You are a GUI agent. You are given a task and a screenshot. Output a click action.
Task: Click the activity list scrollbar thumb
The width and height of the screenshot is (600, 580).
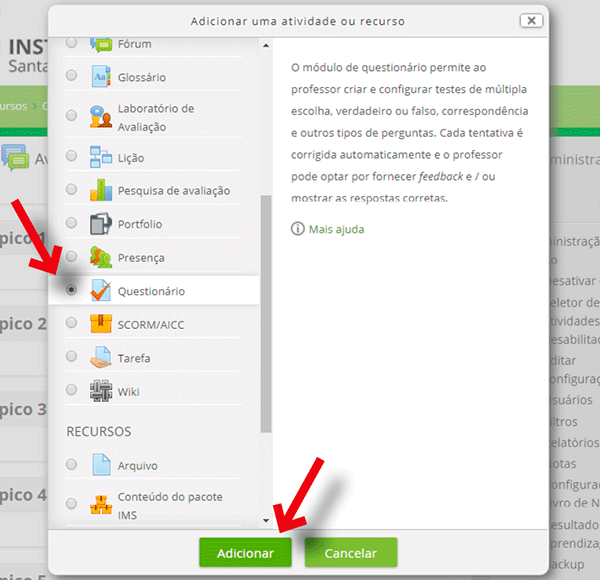[265, 310]
